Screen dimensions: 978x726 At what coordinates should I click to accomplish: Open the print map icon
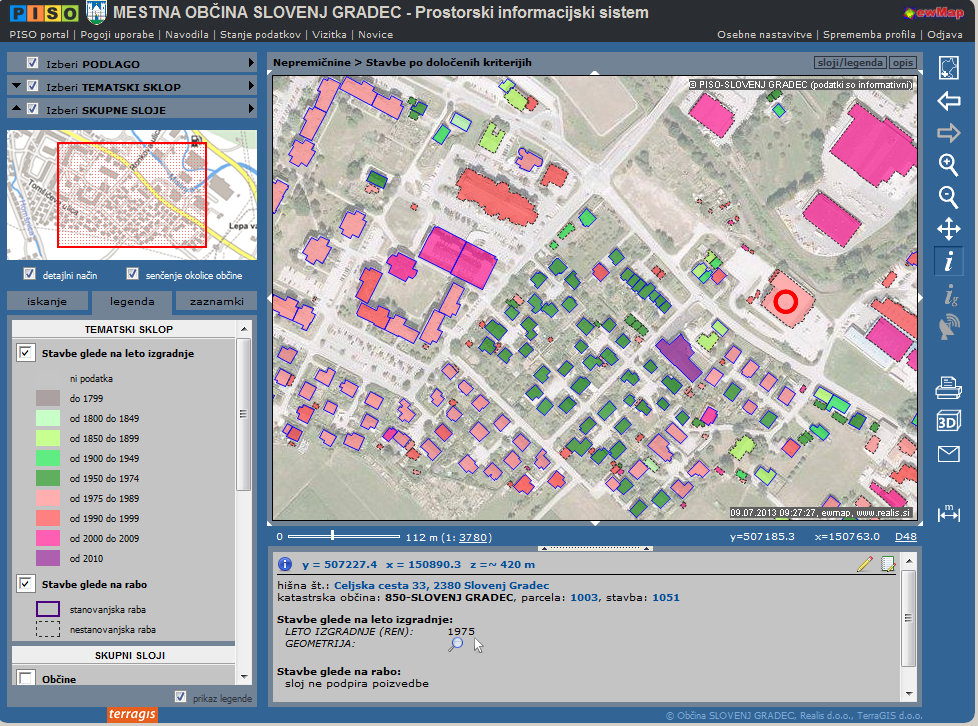pos(948,388)
